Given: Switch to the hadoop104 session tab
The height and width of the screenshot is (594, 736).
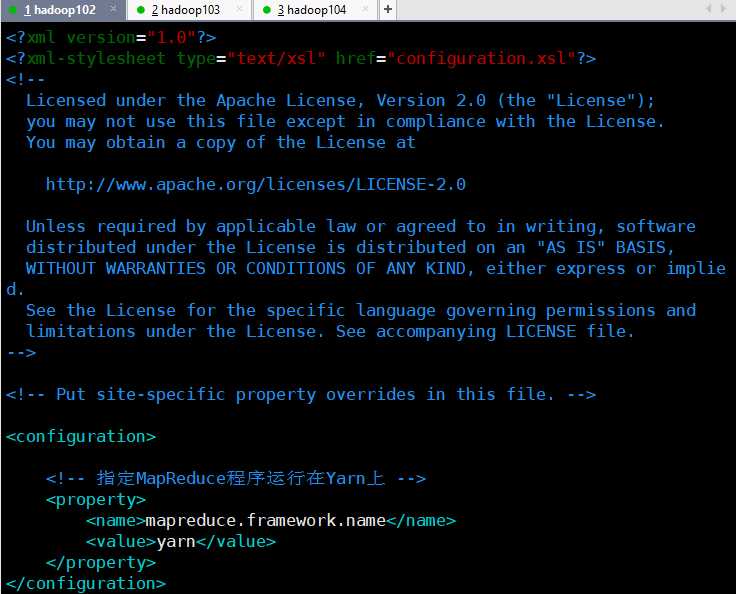Looking at the screenshot, I should click(x=315, y=10).
